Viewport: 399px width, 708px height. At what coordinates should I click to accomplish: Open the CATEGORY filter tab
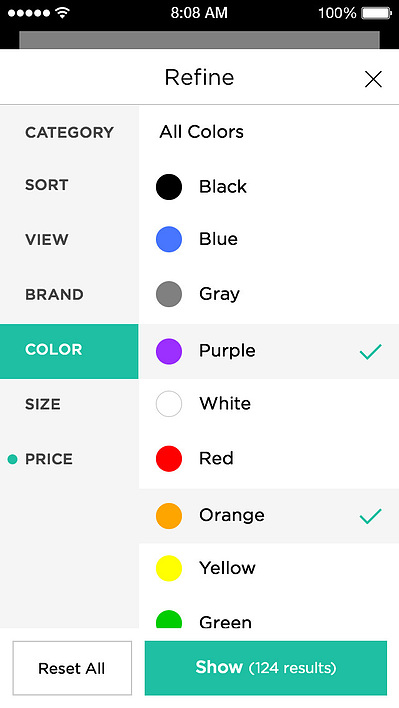(x=70, y=132)
